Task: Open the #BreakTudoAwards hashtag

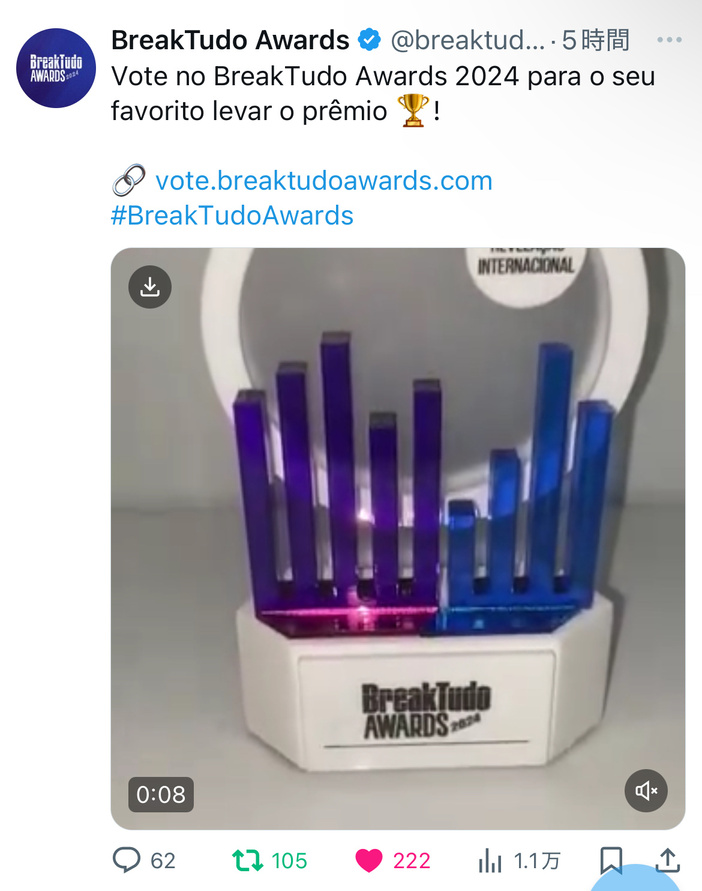Action: (232, 216)
